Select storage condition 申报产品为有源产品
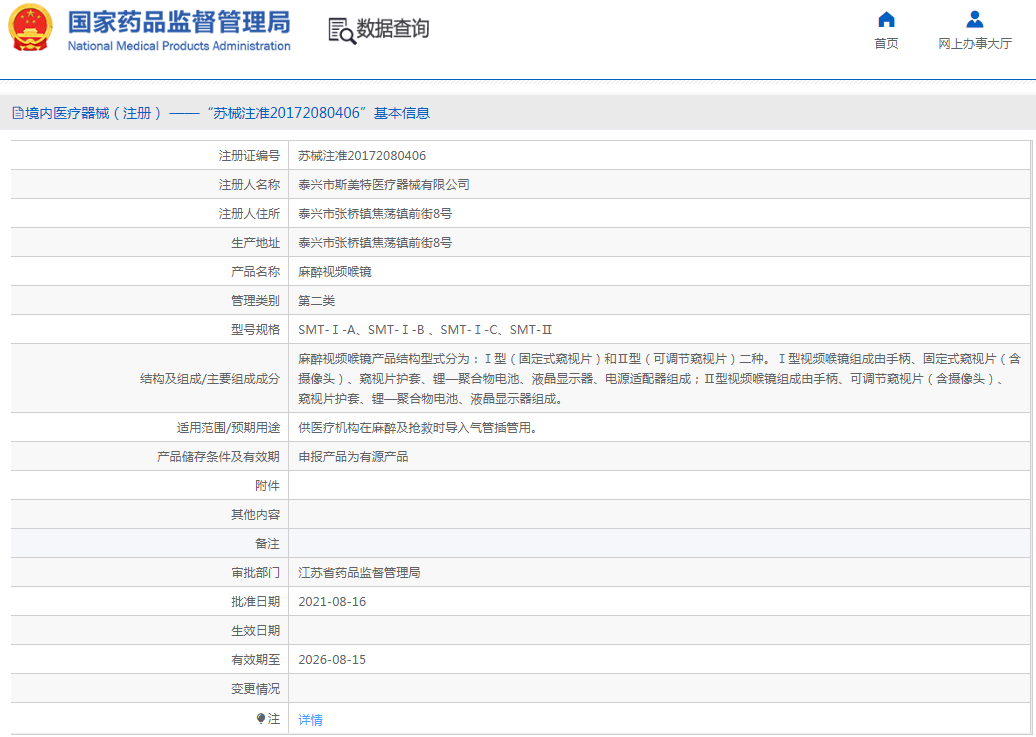This screenshot has height=737, width=1036. (x=353, y=457)
